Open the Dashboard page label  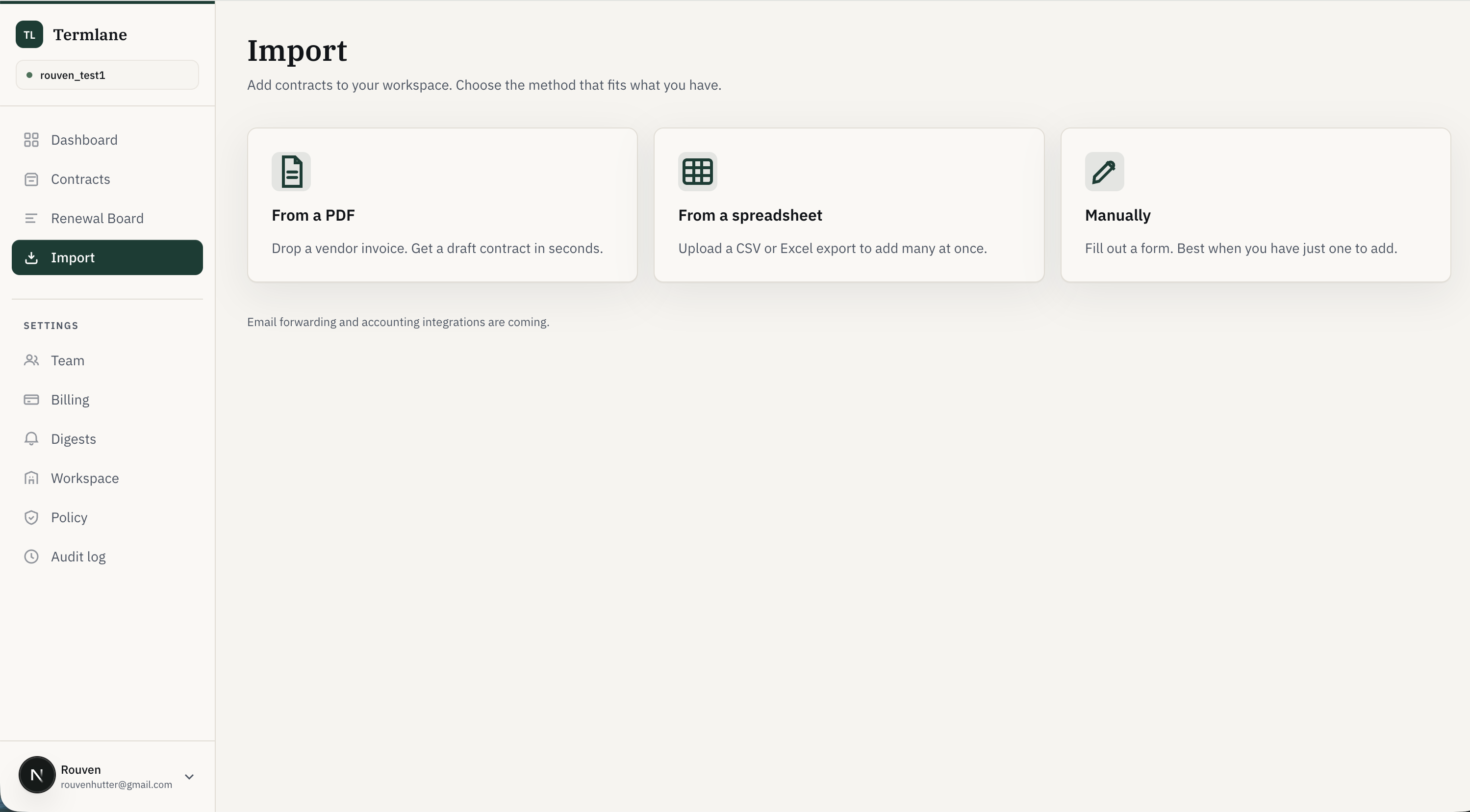[84, 140]
